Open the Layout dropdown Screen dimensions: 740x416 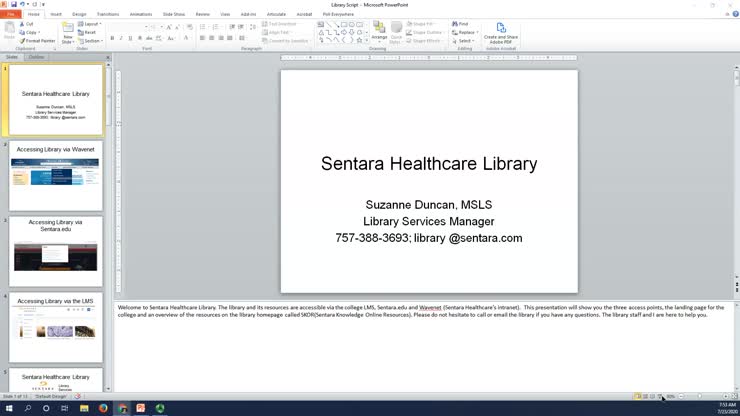(90, 24)
